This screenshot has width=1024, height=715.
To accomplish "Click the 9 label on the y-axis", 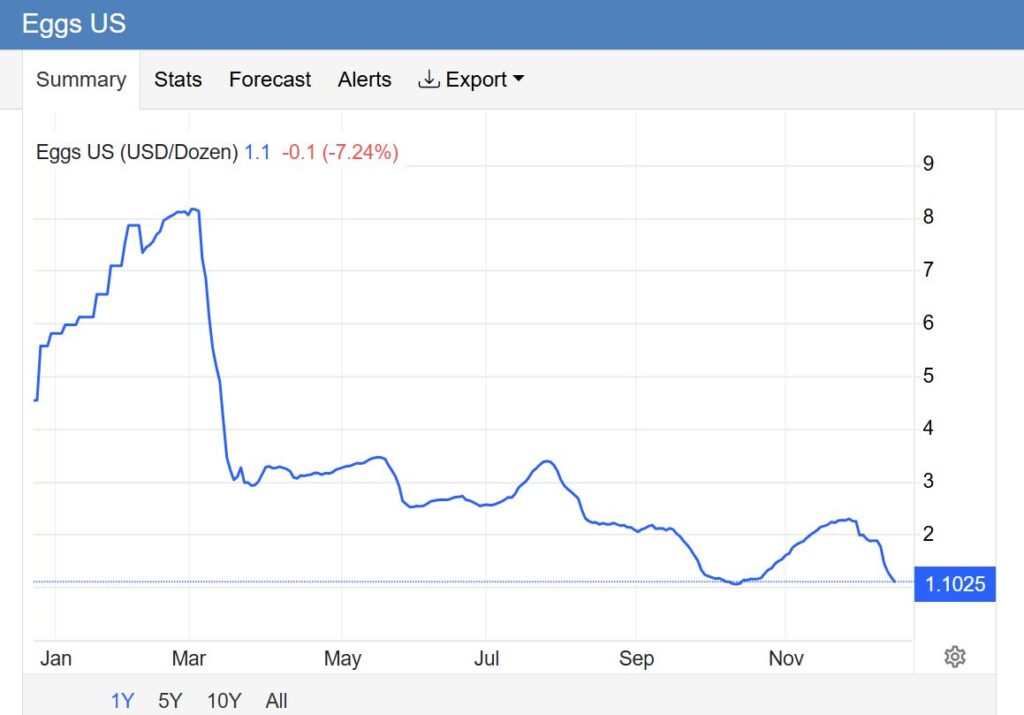I will coord(928,164).
